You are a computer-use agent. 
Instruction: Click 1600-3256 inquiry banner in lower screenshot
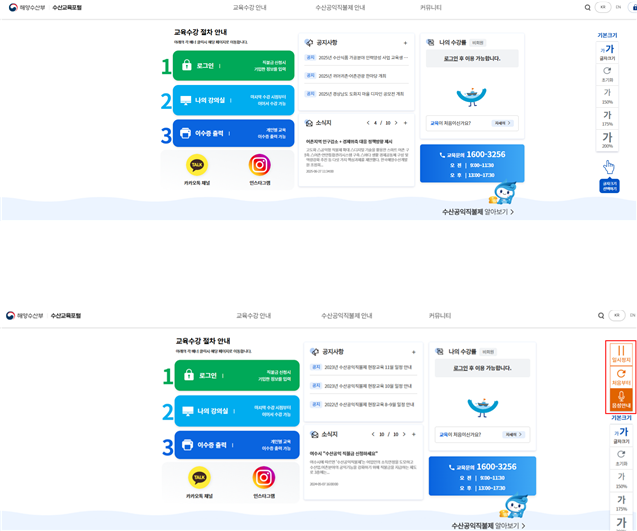[482, 476]
